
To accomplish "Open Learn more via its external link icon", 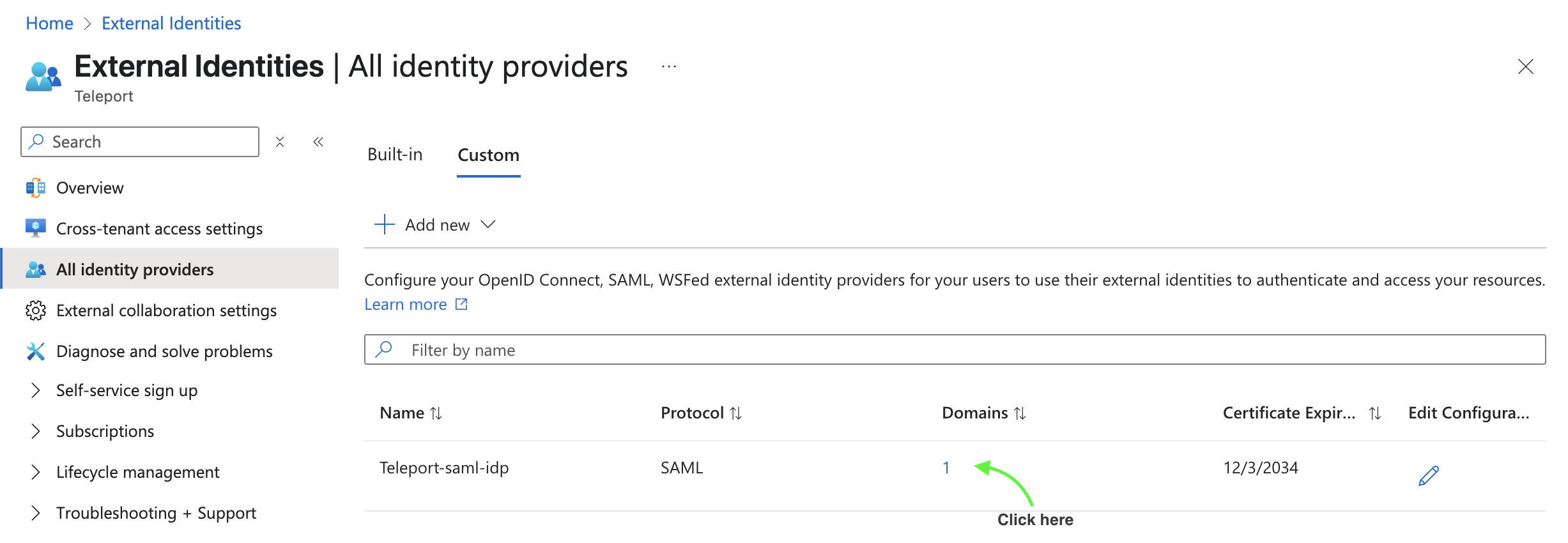I will pos(461,303).
